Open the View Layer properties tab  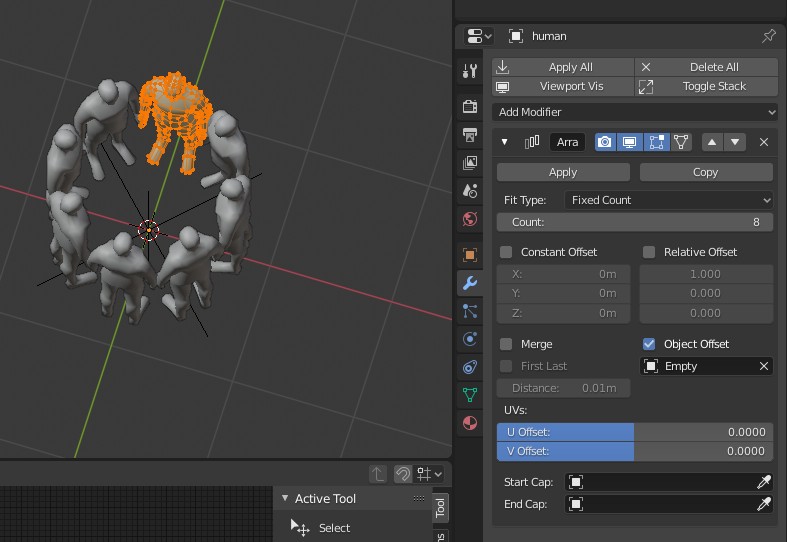coord(470,163)
